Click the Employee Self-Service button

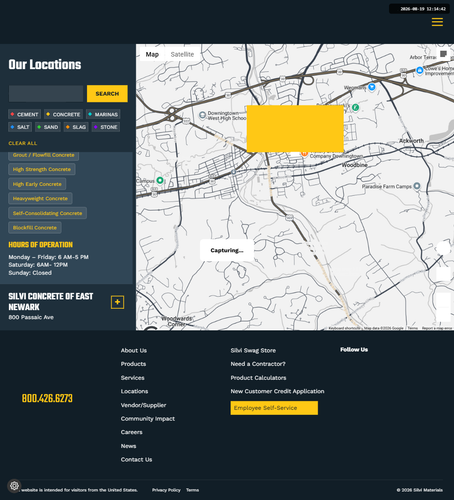pyautogui.click(x=274, y=408)
